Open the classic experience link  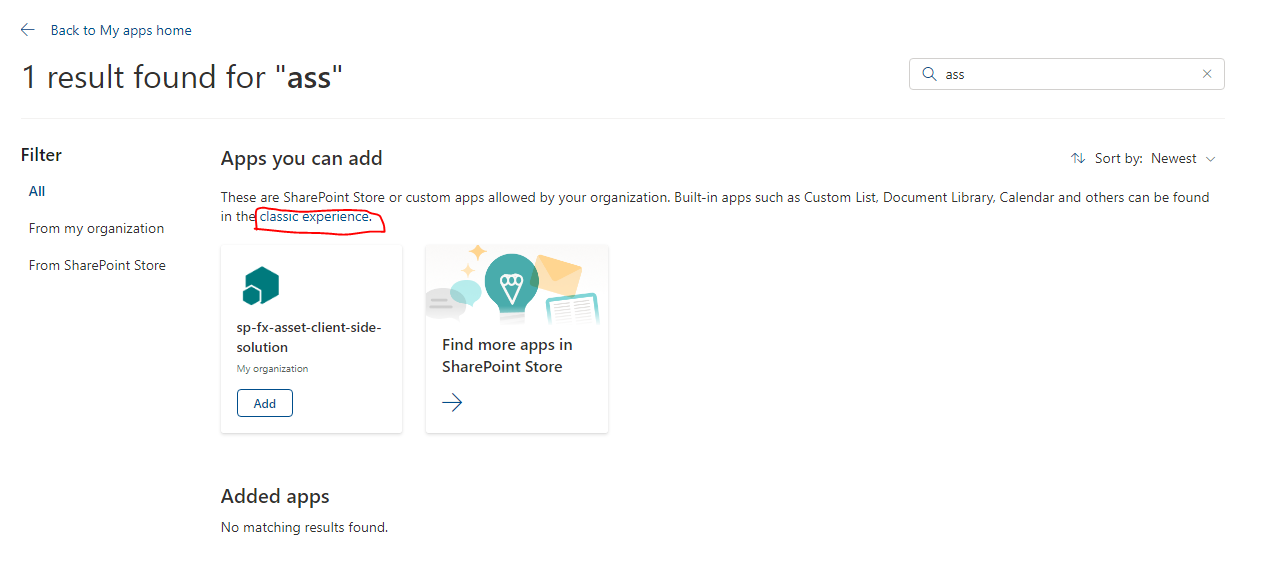tap(314, 216)
